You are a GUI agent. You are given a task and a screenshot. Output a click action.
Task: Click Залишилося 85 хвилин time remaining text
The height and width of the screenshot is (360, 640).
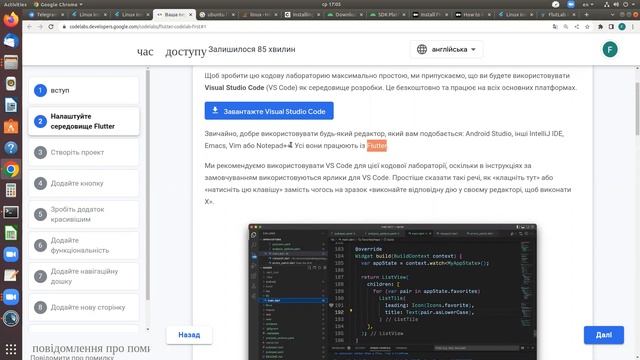coord(252,49)
